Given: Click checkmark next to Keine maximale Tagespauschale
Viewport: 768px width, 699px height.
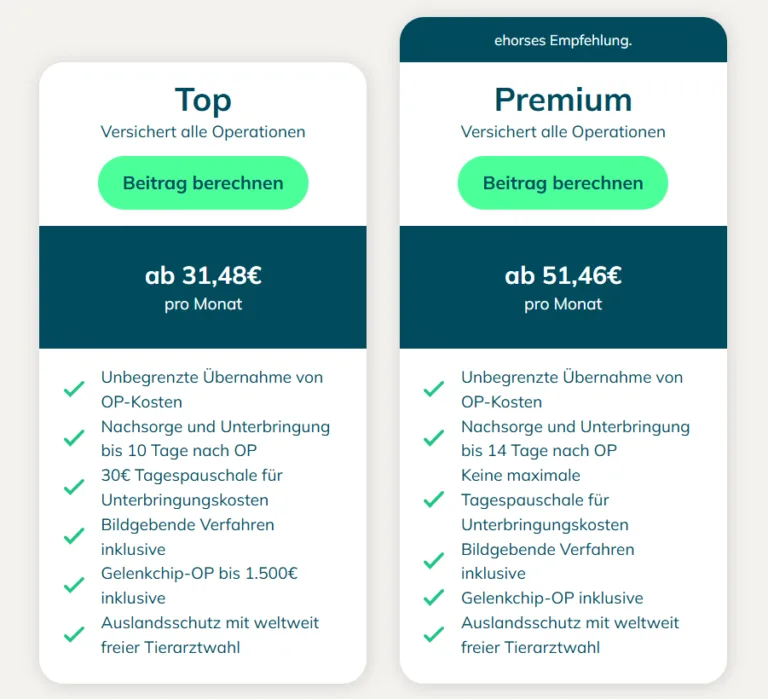Looking at the screenshot, I should (x=434, y=500).
